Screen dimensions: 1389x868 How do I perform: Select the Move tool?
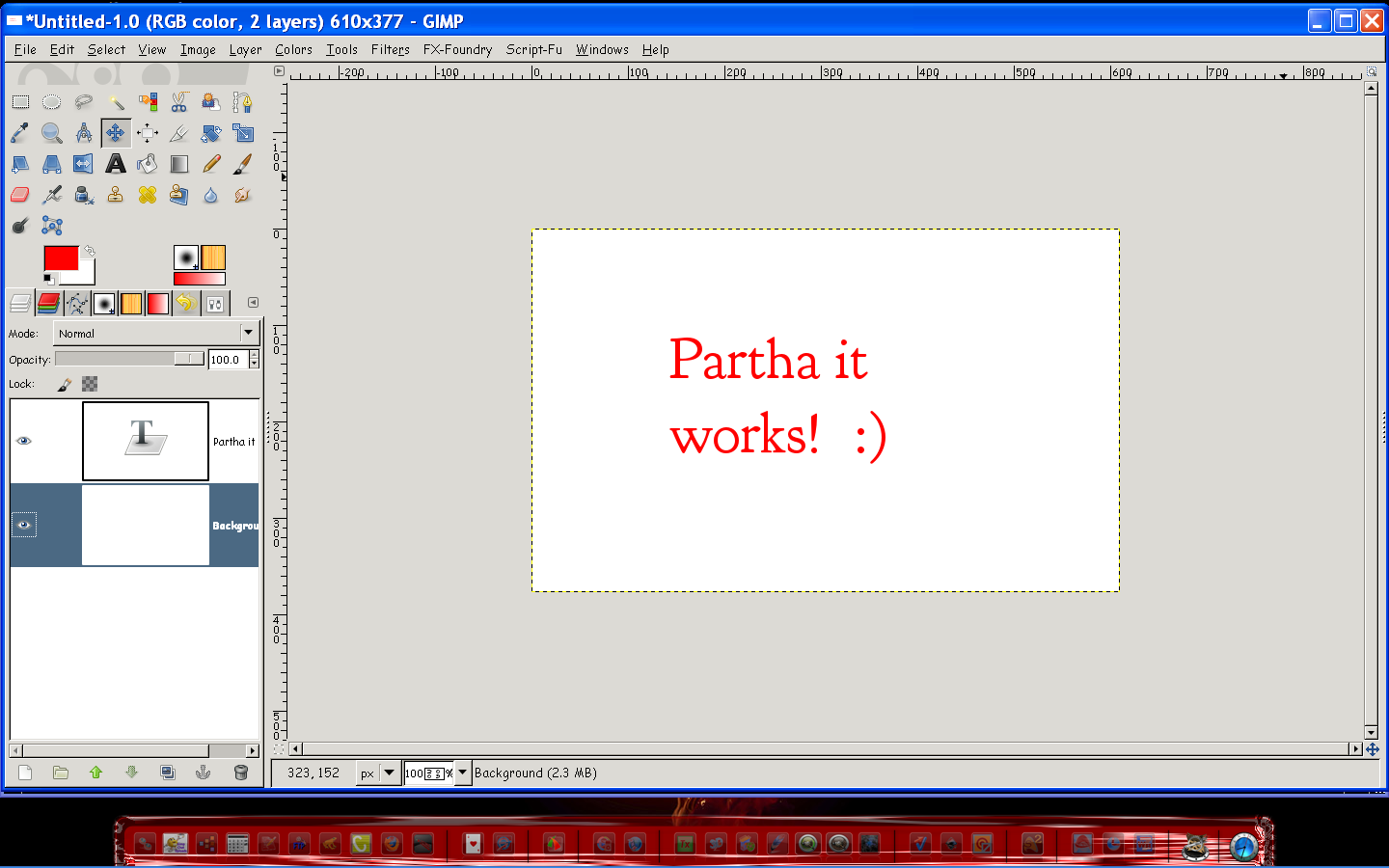(116, 133)
